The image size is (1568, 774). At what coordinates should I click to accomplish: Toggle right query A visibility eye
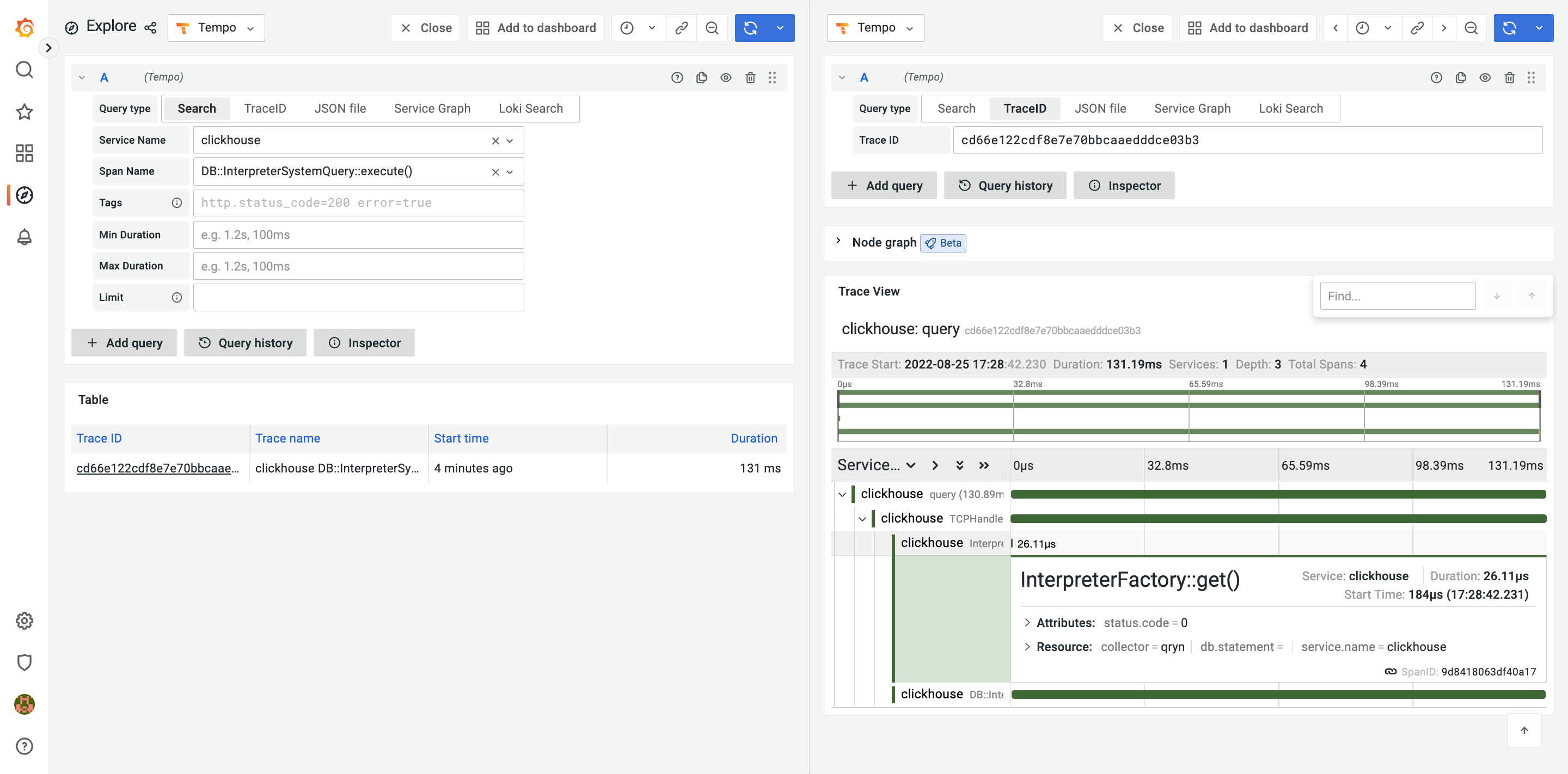(1485, 77)
